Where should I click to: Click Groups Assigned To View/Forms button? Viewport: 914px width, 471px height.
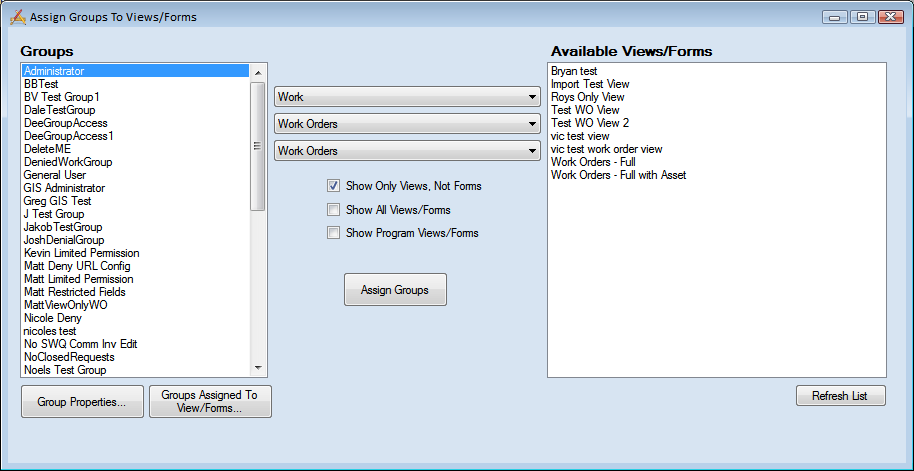(210, 402)
